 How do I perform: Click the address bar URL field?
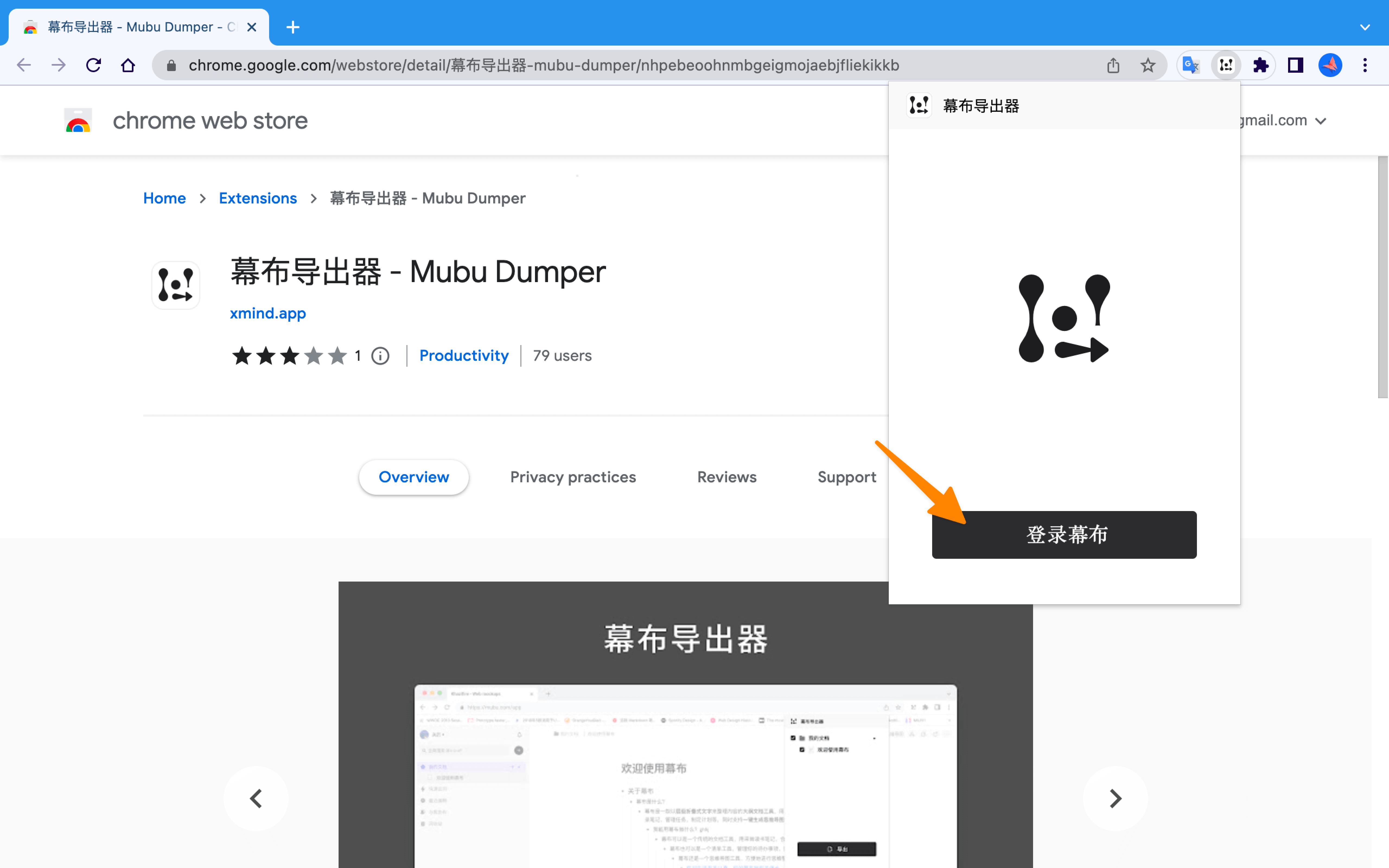(x=543, y=65)
